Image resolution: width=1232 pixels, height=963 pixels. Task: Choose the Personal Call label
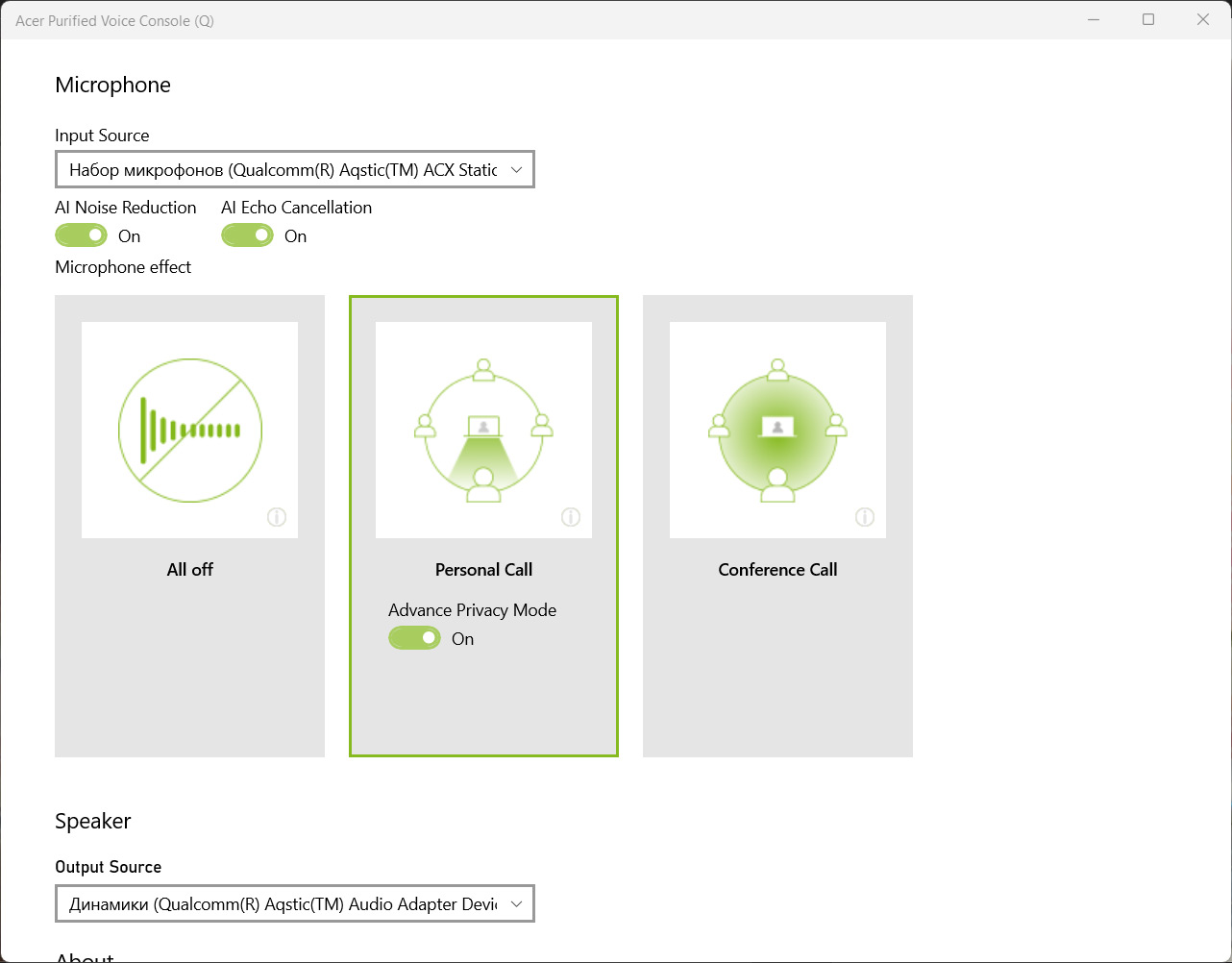coord(483,570)
